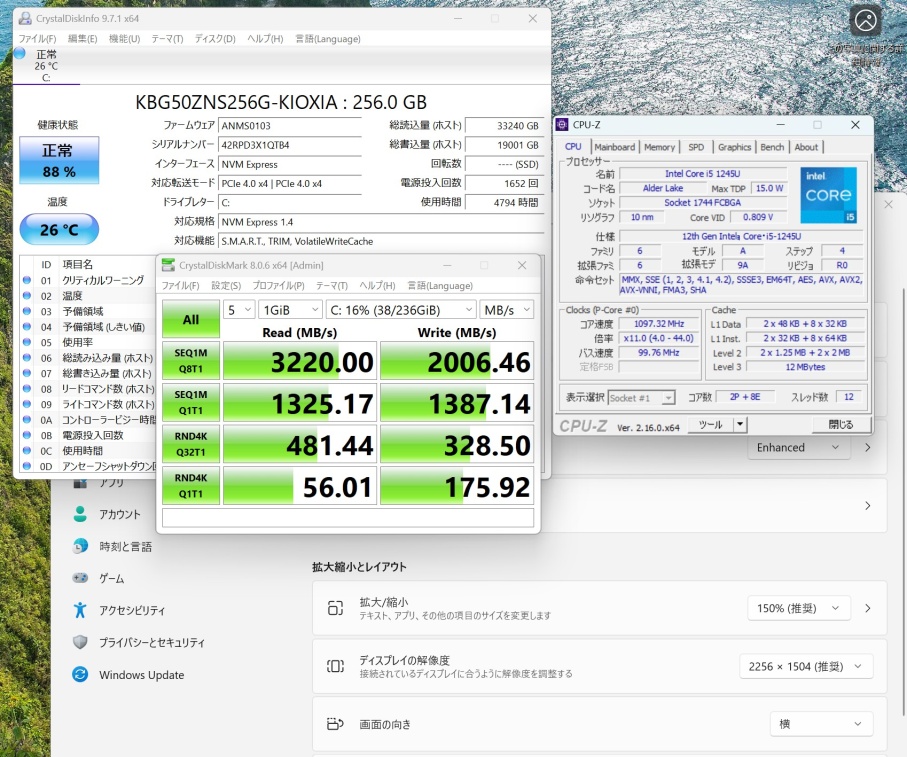
Task: Open the アクセシビリティ settings icon
Action: tap(80, 610)
